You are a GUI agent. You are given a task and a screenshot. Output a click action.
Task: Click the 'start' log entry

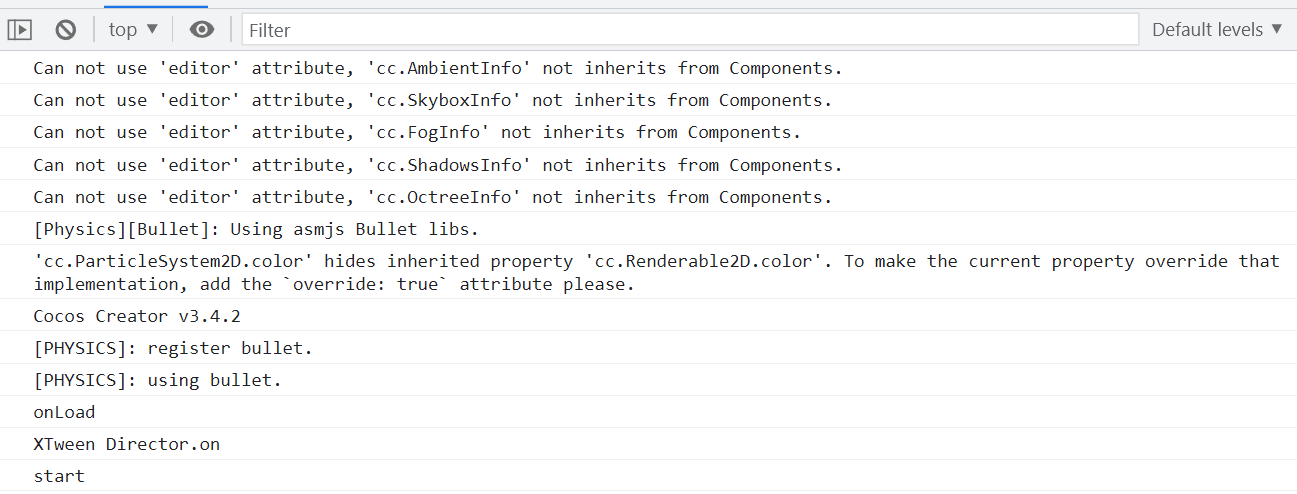[59, 476]
